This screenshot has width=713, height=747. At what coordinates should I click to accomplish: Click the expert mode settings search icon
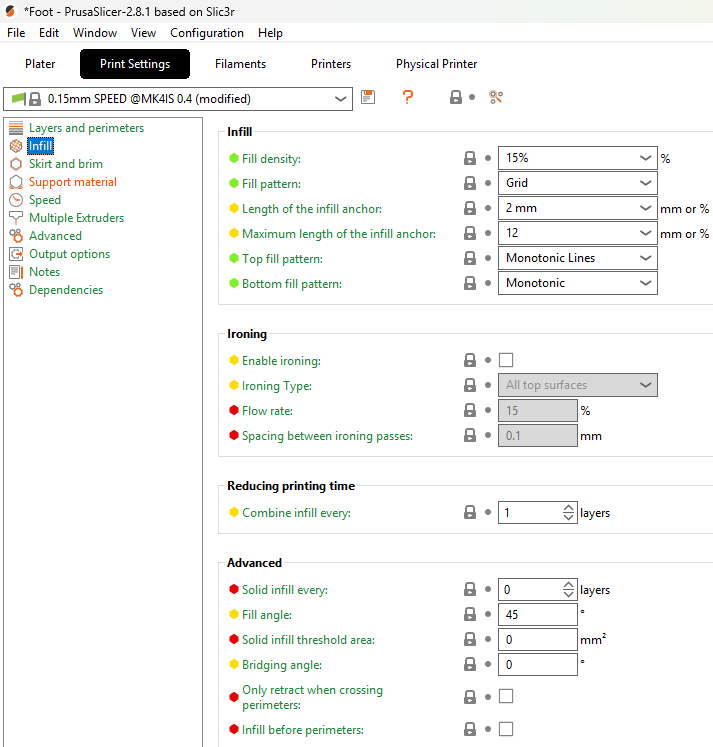[496, 97]
